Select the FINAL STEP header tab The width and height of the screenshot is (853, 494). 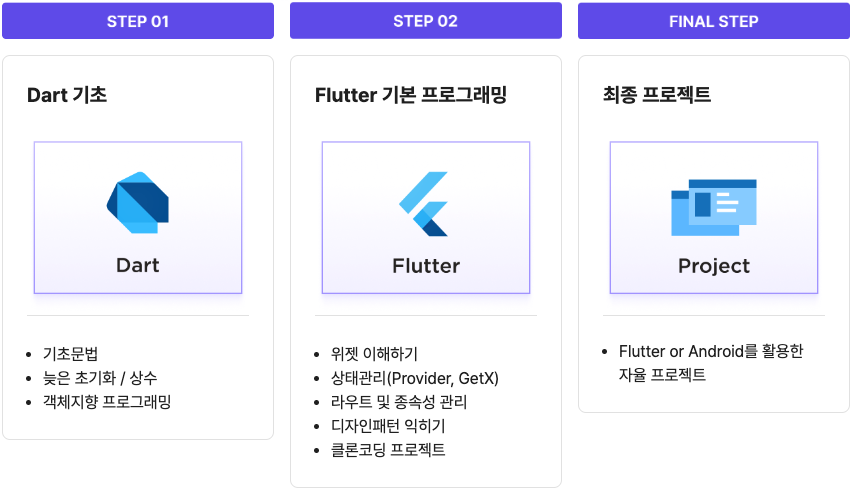714,21
